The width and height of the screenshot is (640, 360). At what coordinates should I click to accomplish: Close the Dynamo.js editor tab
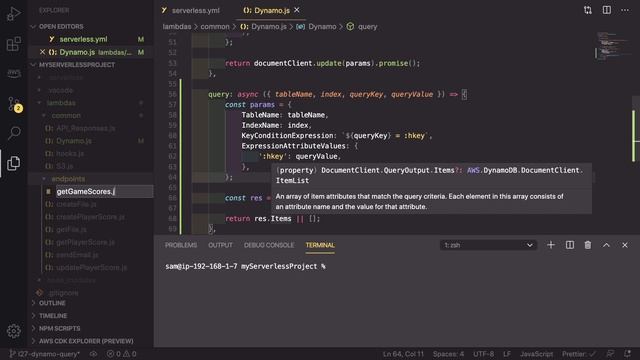pyautogui.click(x=297, y=10)
